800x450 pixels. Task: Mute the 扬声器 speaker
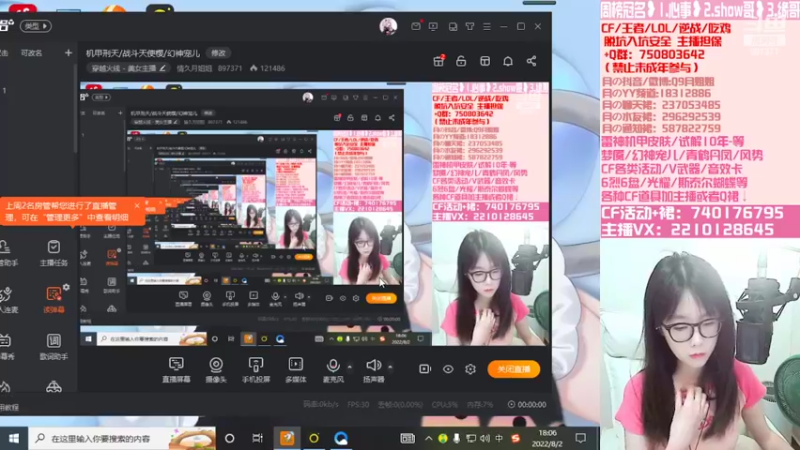pyautogui.click(x=373, y=369)
